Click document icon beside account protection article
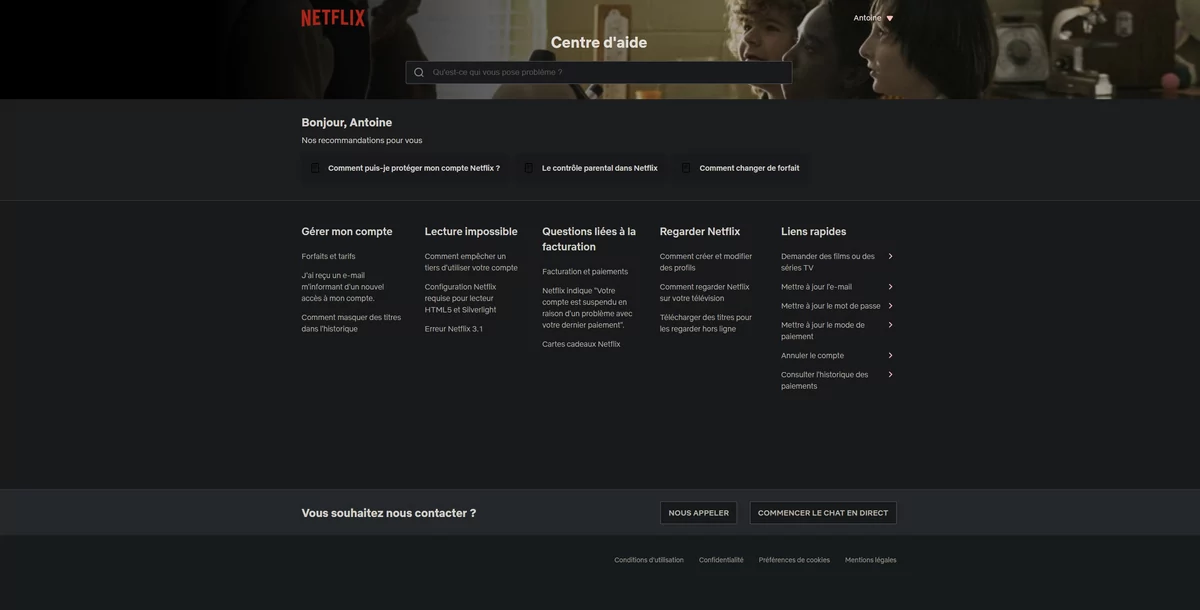1200x610 pixels. (x=315, y=168)
